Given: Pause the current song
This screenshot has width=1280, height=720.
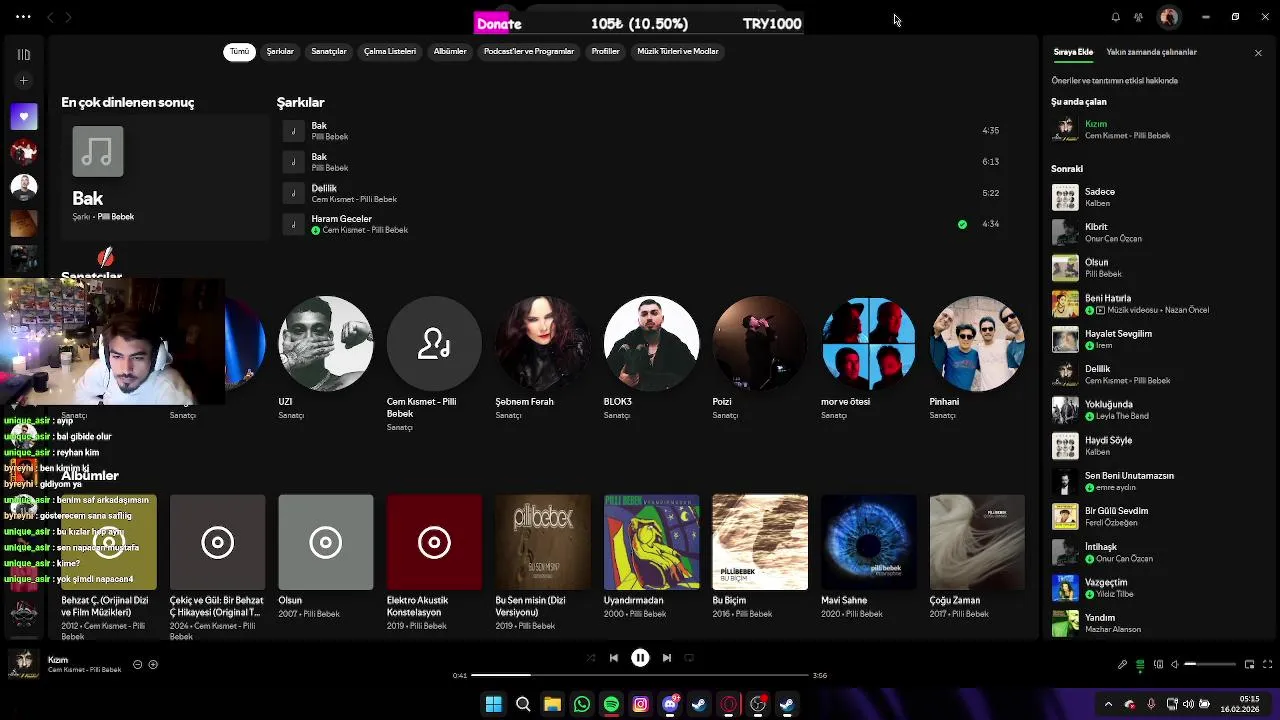Looking at the screenshot, I should click(640, 658).
